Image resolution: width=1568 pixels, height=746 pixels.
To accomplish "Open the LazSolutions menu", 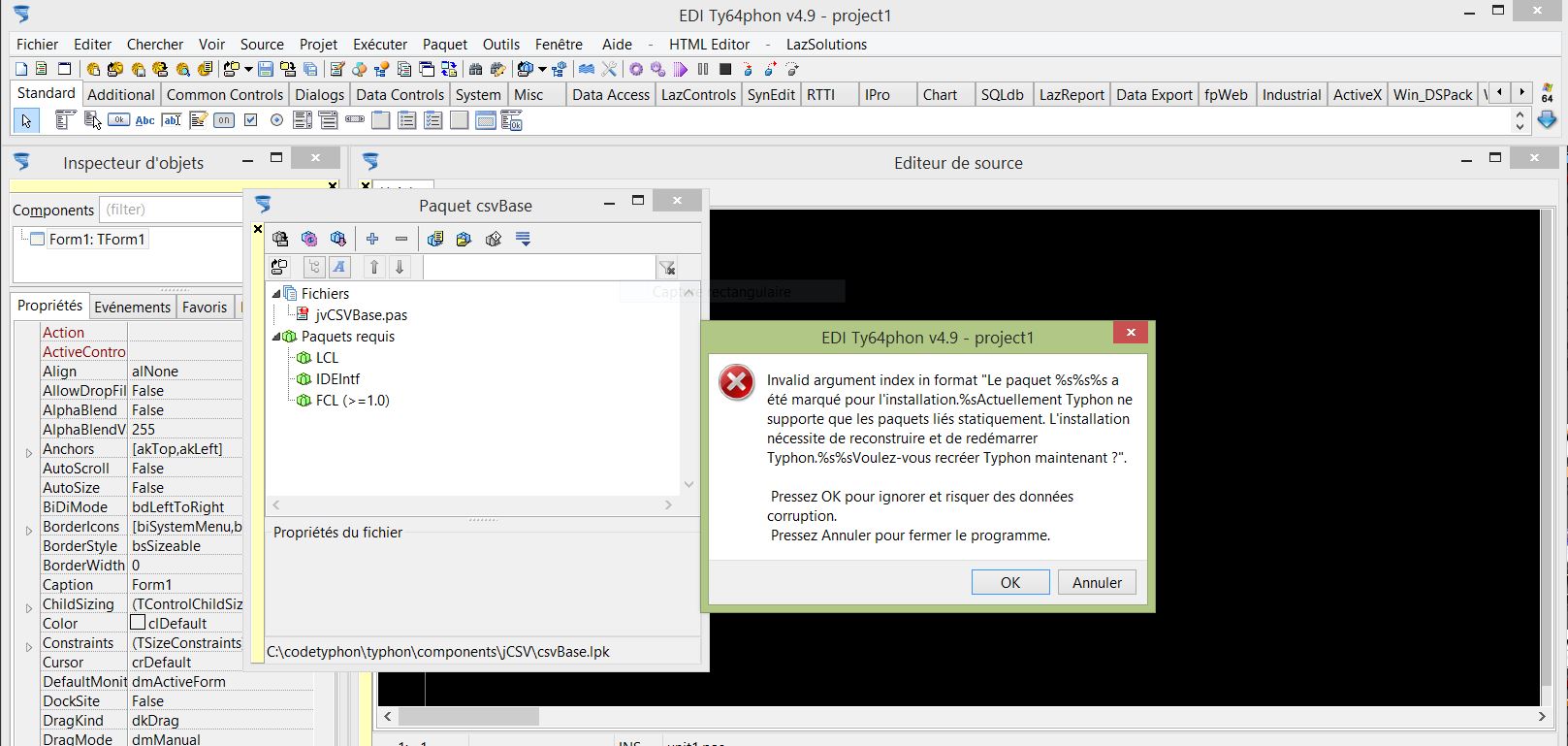I will (x=826, y=45).
